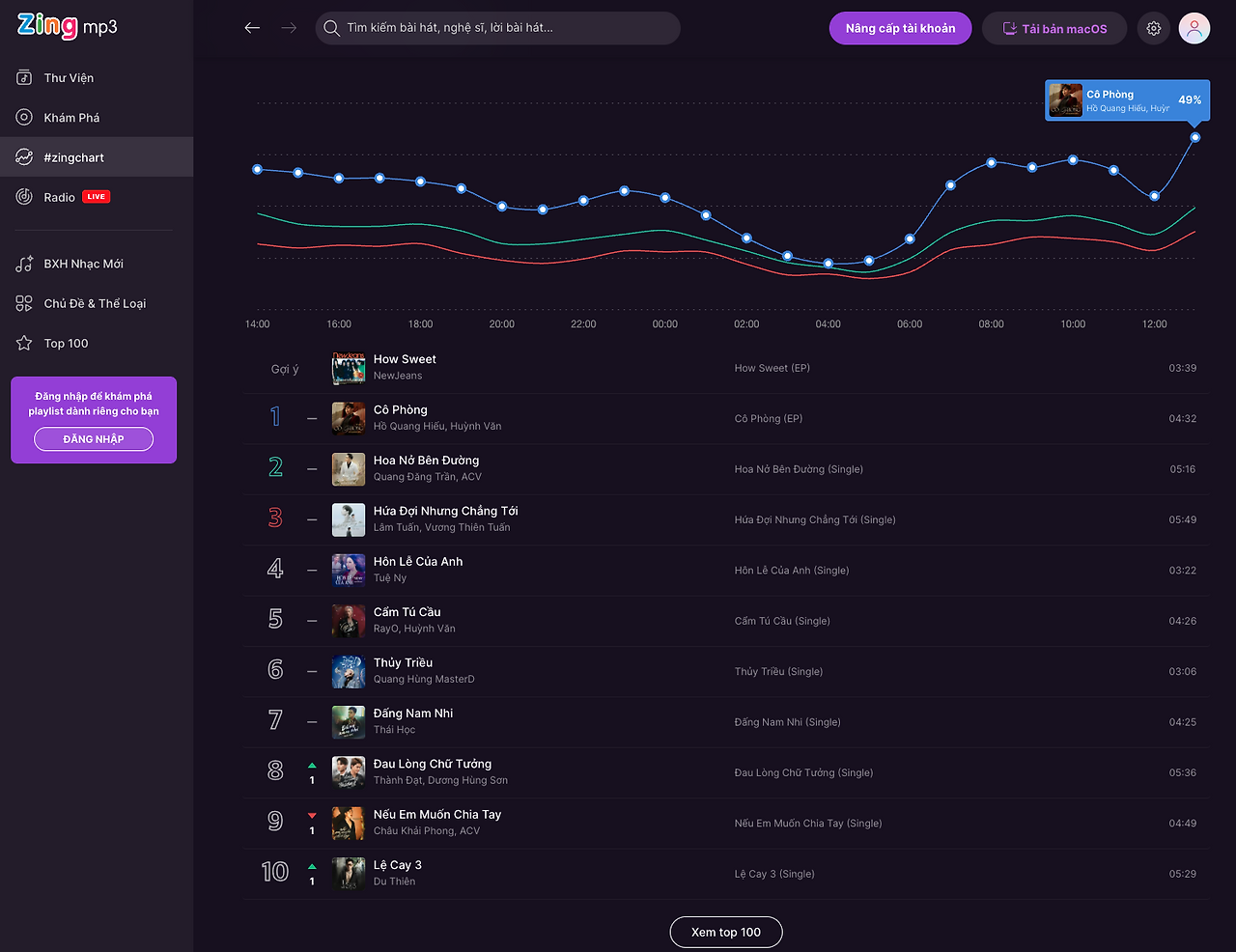Viewport: 1236px width, 952px height.
Task: Go back with the left arrow
Action: pos(252,28)
